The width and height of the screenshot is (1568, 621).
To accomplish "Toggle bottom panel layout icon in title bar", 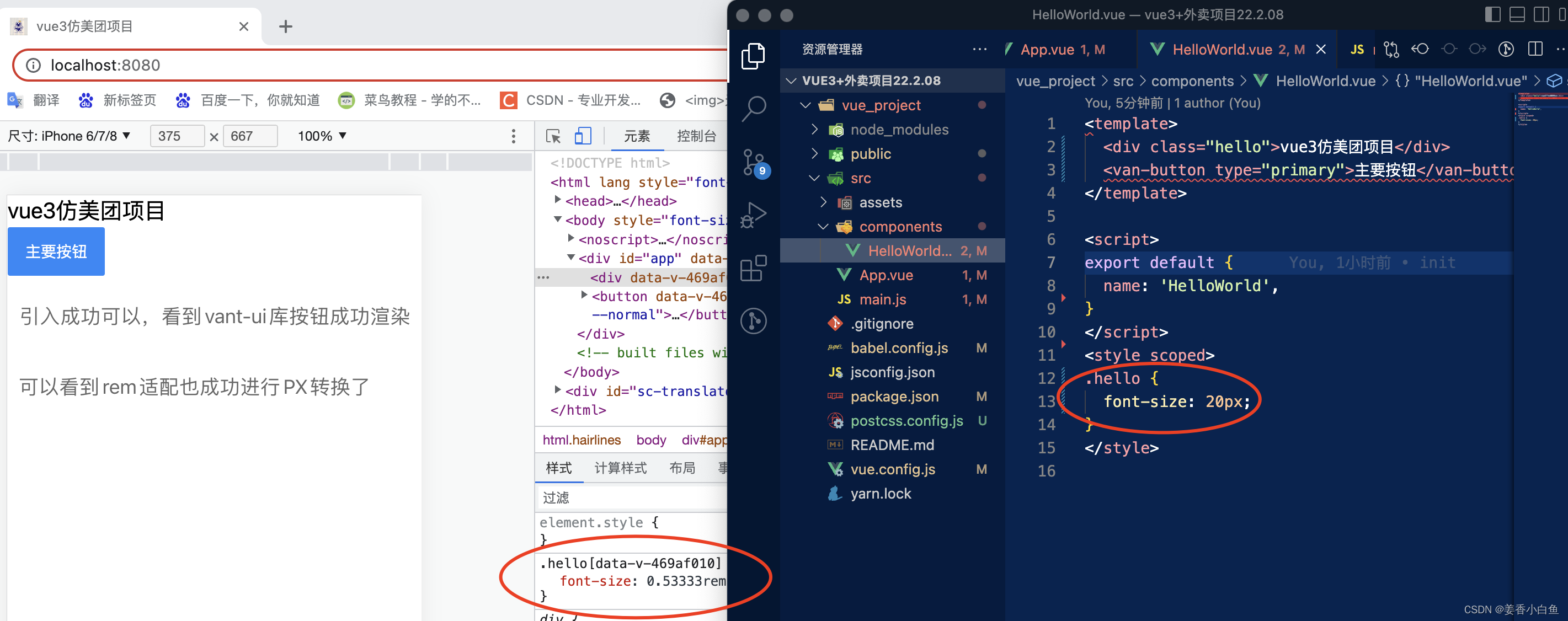I will (1517, 14).
